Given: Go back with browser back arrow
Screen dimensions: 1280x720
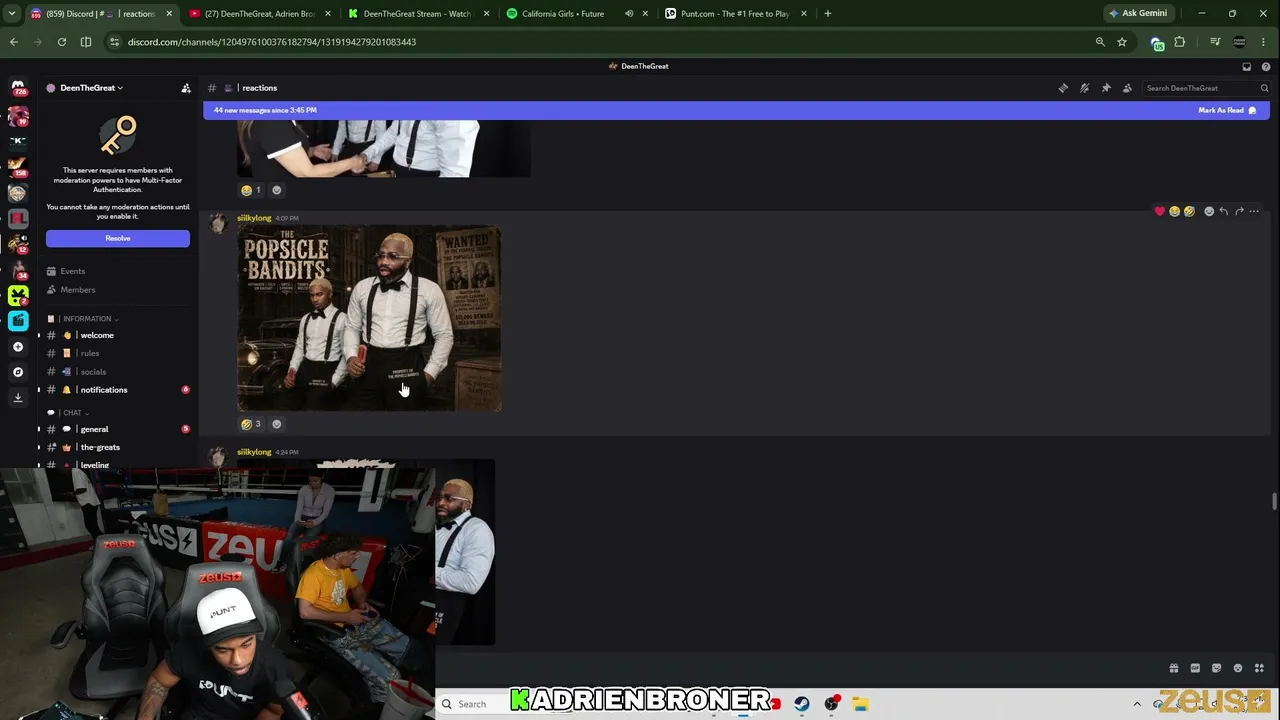Looking at the screenshot, I should pos(14,42).
